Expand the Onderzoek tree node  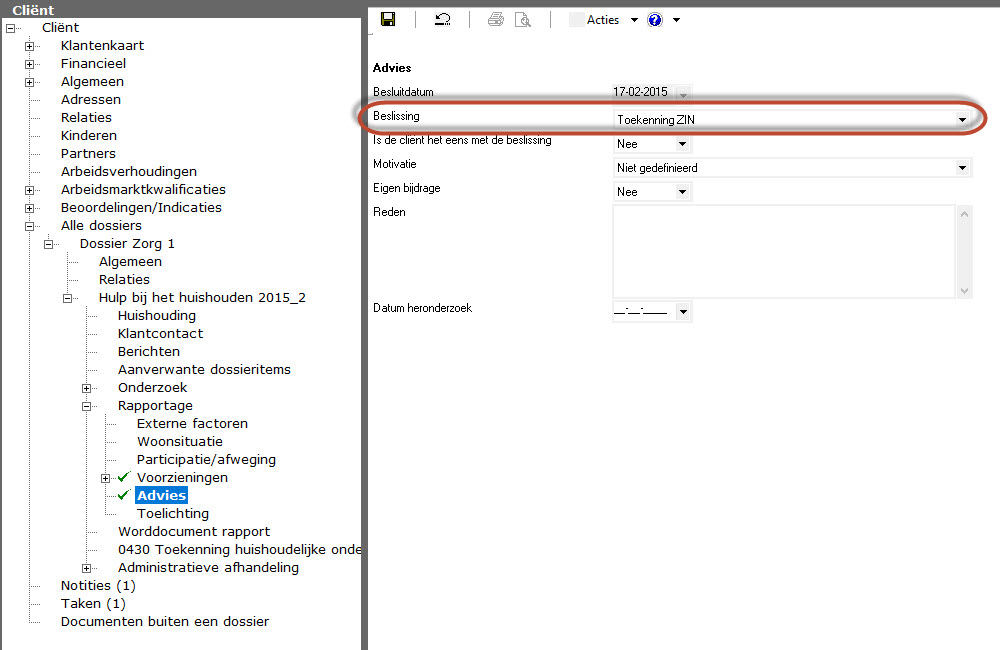click(87, 388)
